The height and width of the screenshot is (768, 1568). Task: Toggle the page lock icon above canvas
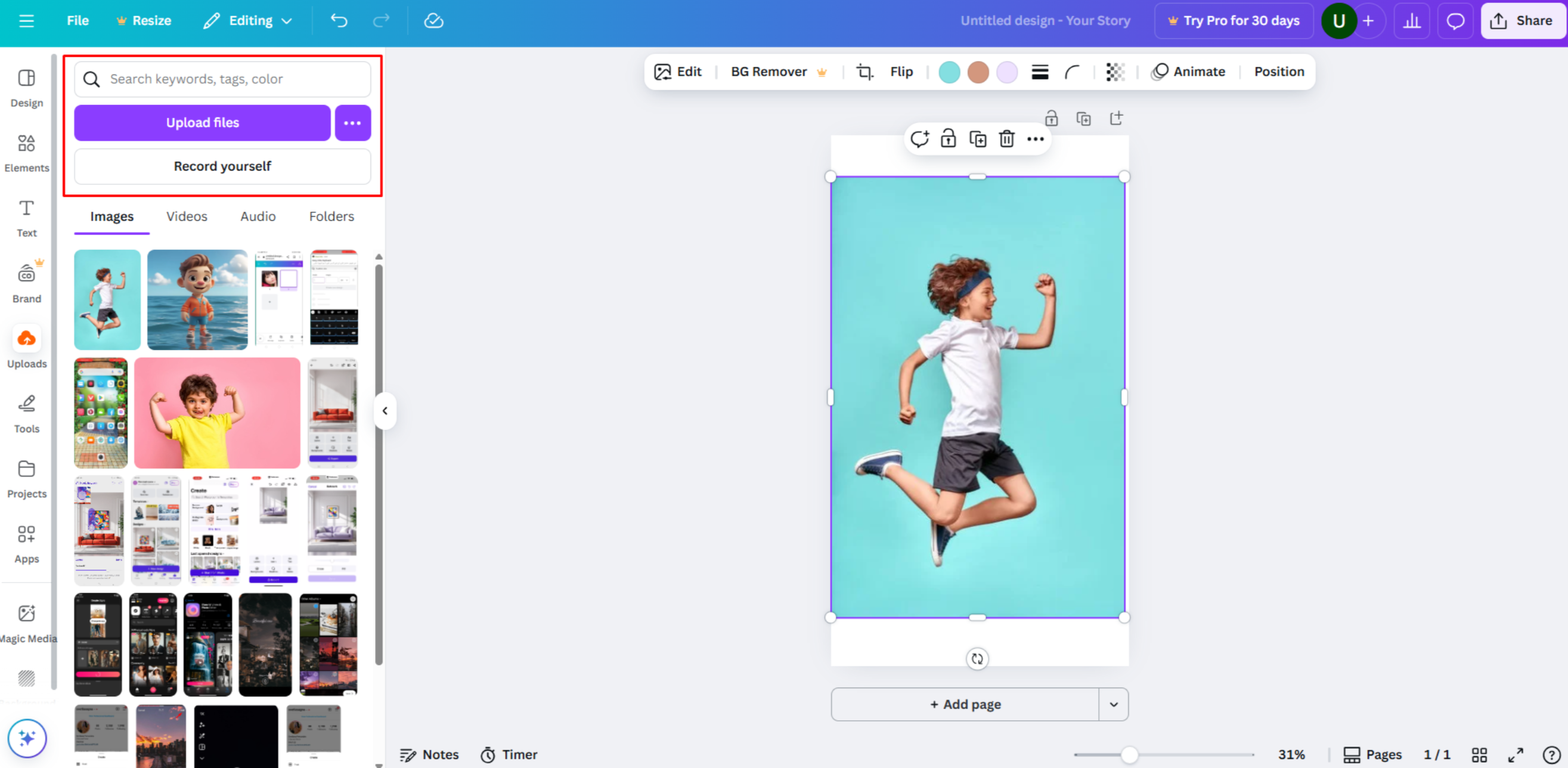1051,118
